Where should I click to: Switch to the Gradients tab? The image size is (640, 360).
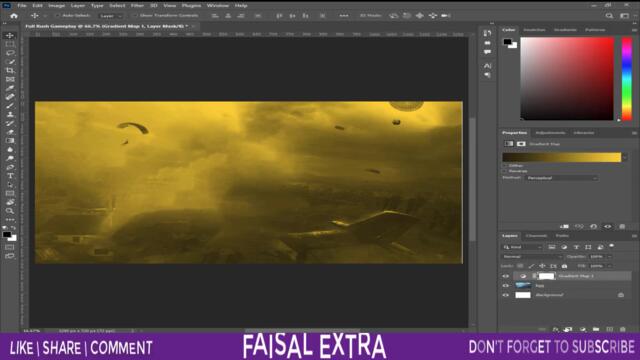[565, 30]
